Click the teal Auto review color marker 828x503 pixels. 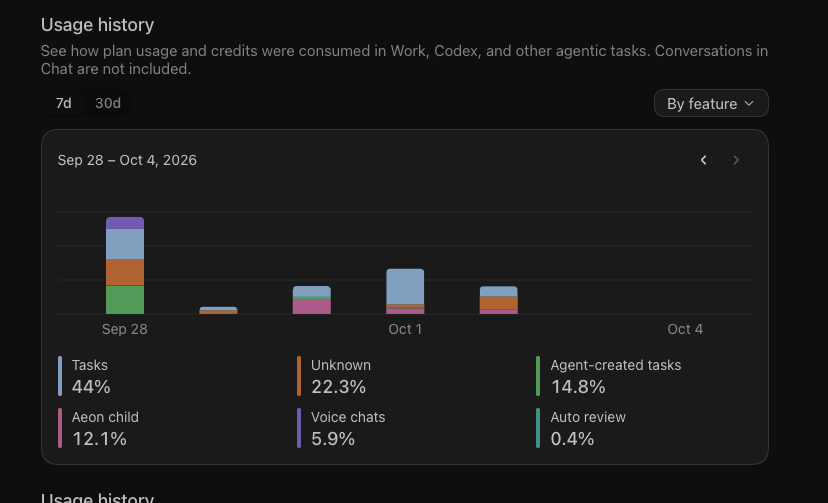(538, 428)
